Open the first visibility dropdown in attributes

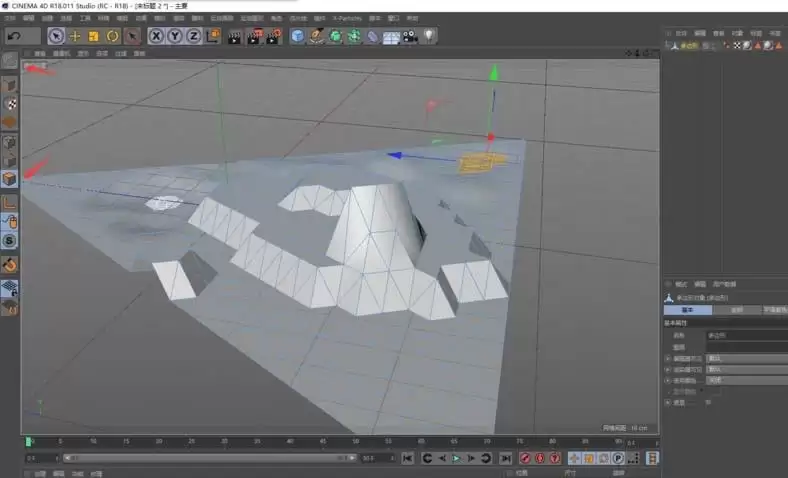pos(747,358)
